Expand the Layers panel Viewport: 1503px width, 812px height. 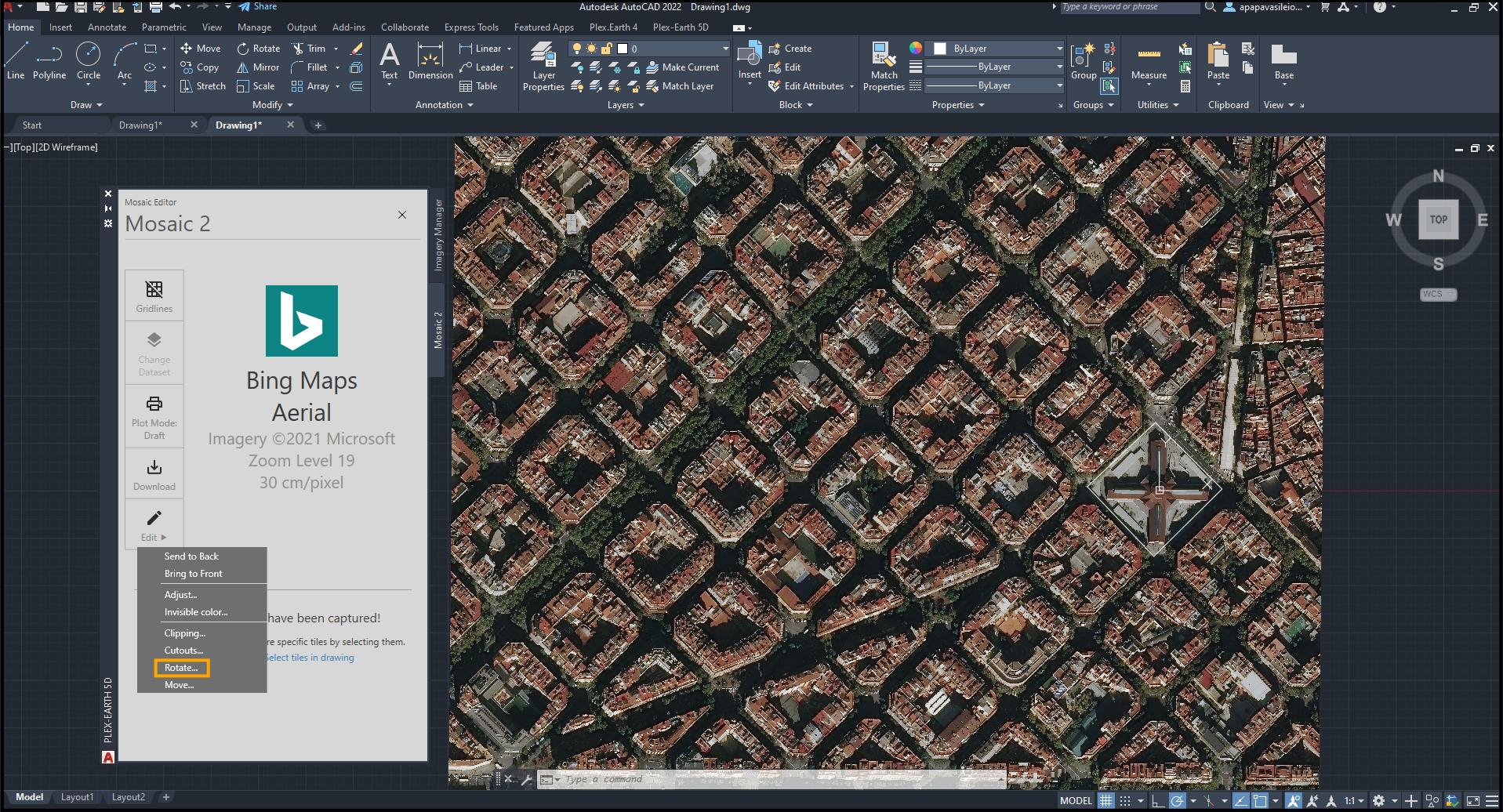click(x=626, y=105)
